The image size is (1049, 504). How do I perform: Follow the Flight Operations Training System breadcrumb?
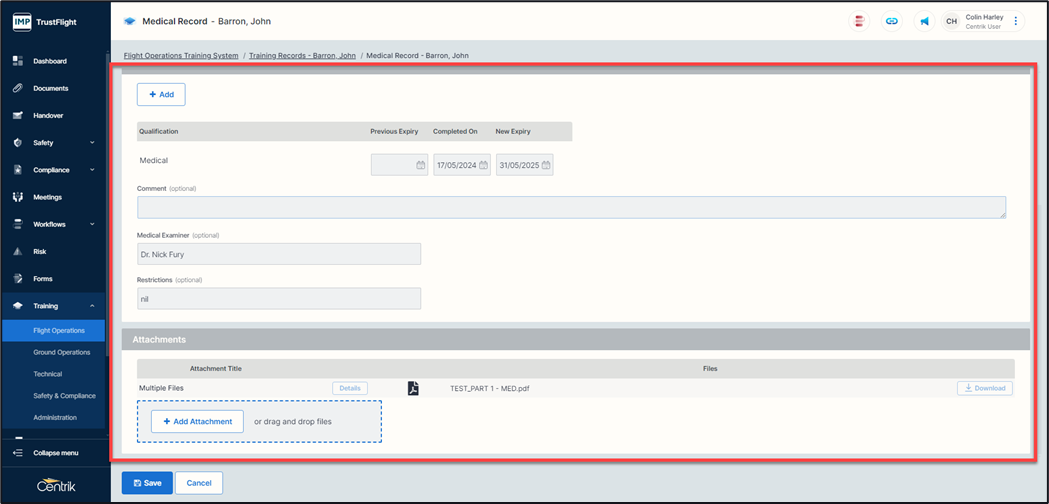181,56
